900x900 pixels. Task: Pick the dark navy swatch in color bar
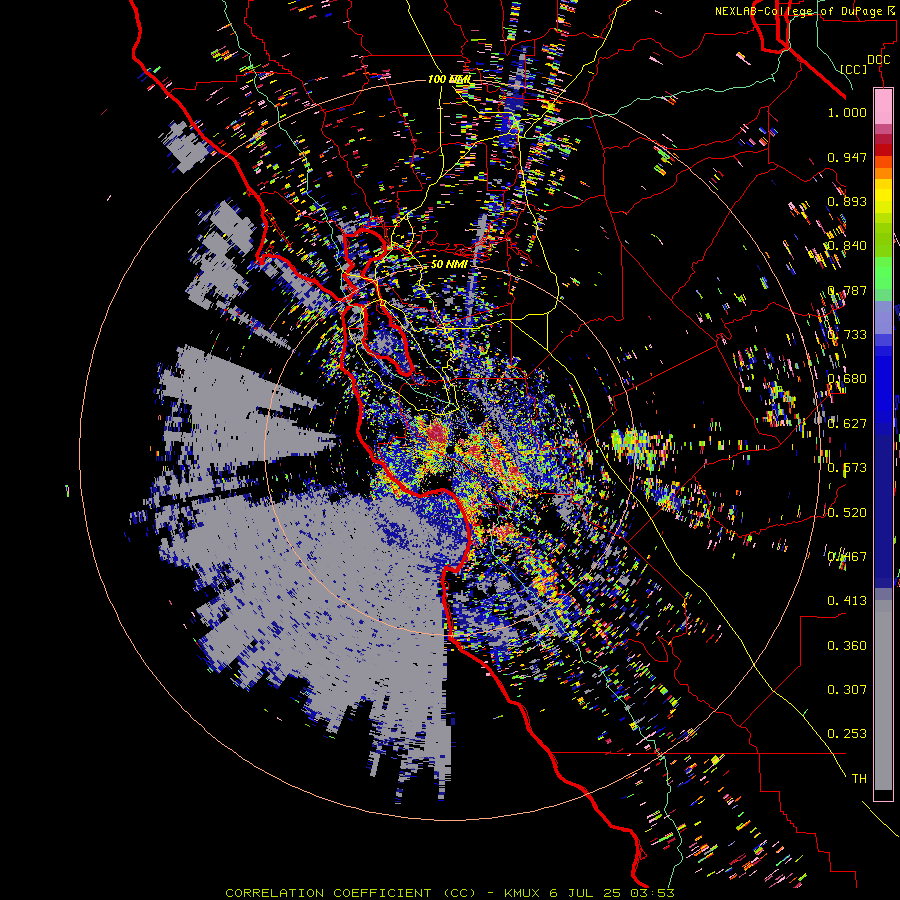[883, 505]
